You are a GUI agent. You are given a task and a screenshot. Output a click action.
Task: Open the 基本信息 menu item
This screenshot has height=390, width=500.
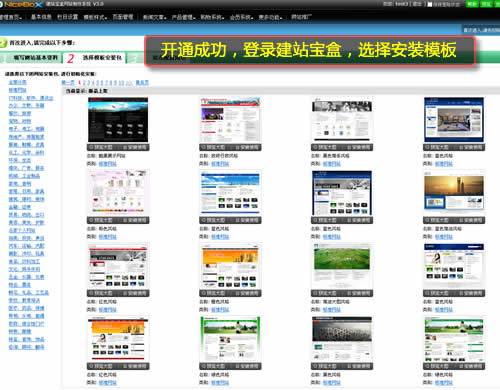(41, 17)
